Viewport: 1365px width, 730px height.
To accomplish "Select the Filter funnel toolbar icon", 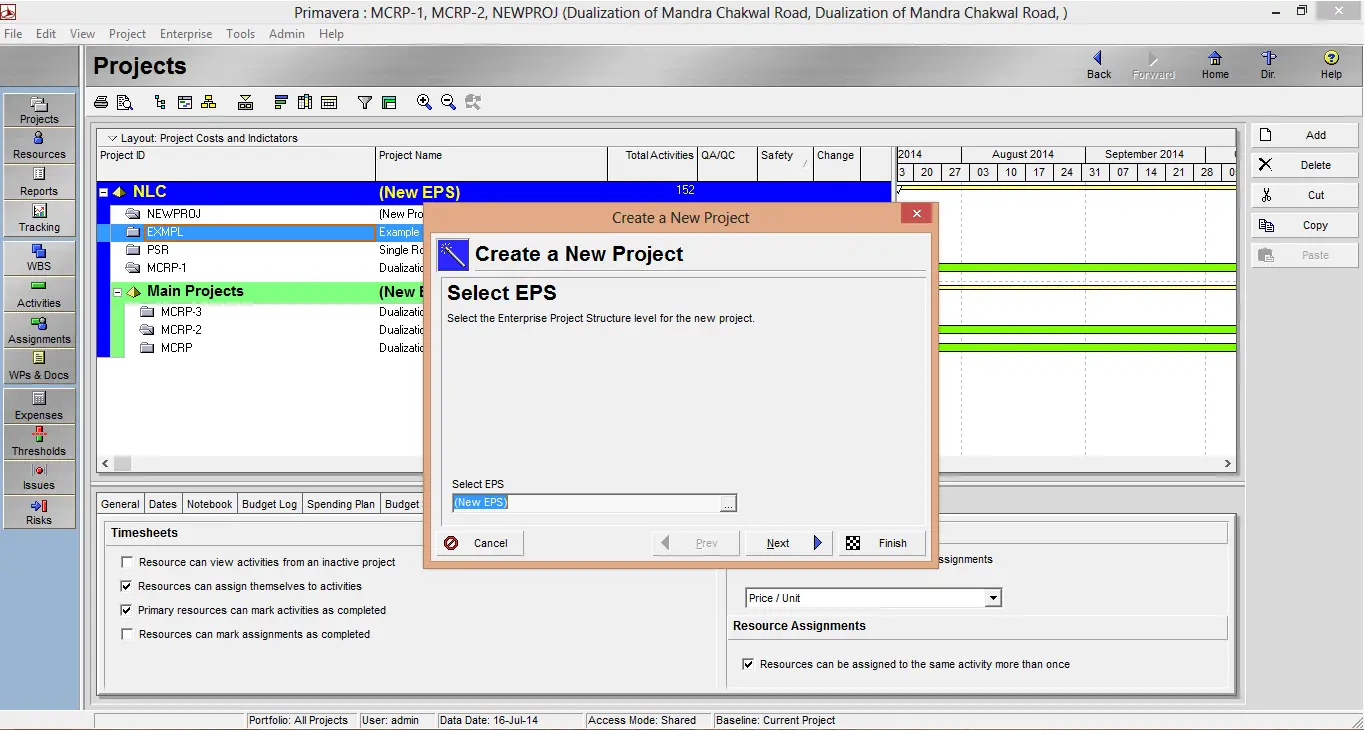I will point(365,102).
